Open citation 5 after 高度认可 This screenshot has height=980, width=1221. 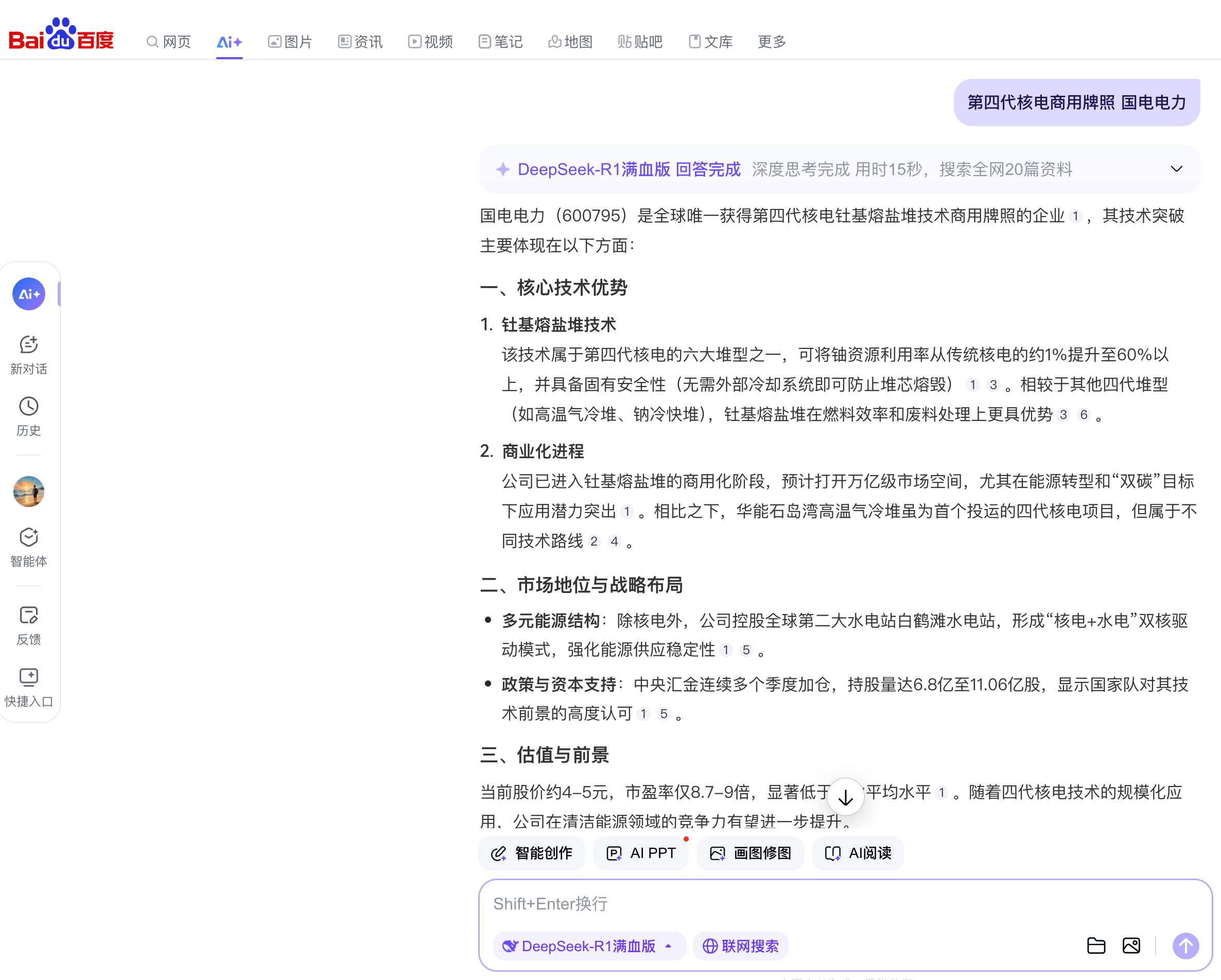point(664,714)
